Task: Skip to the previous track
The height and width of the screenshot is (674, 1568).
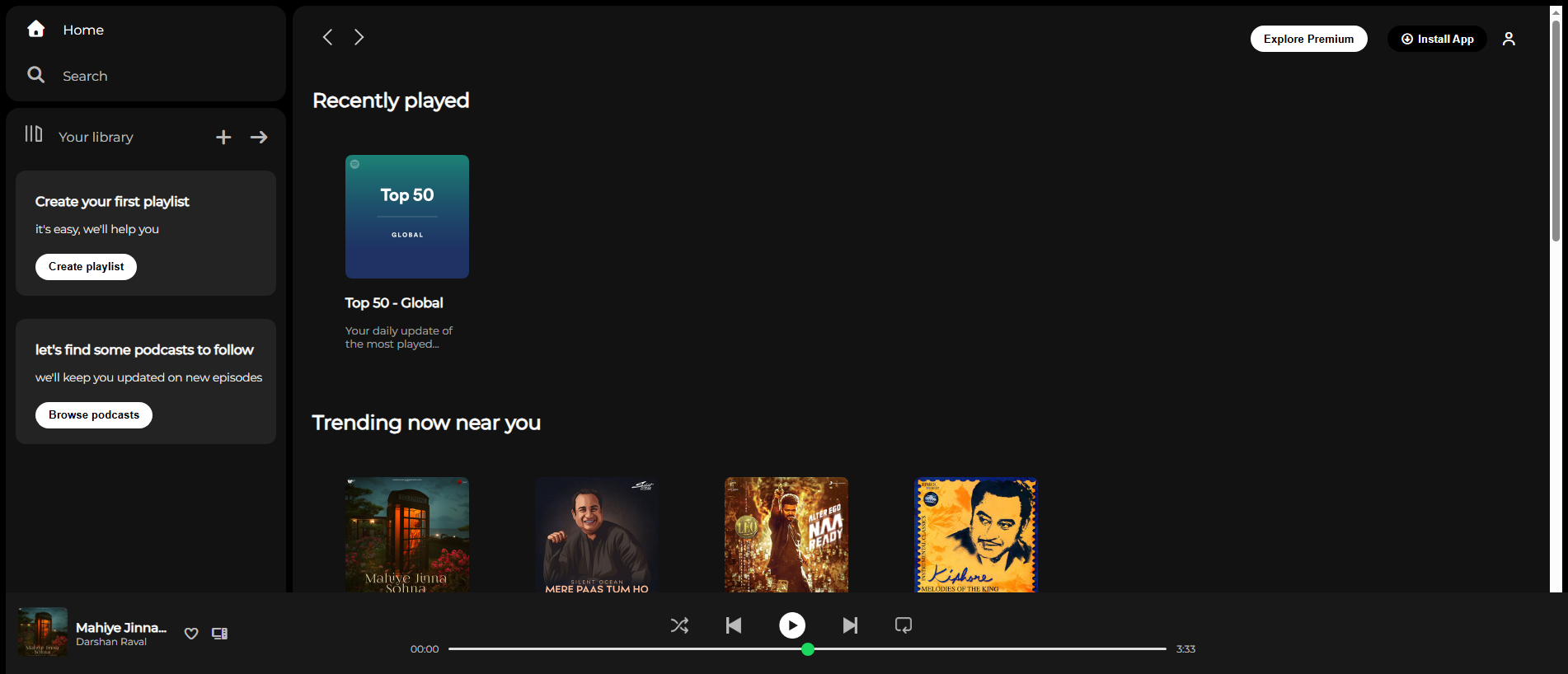Action: 734,625
